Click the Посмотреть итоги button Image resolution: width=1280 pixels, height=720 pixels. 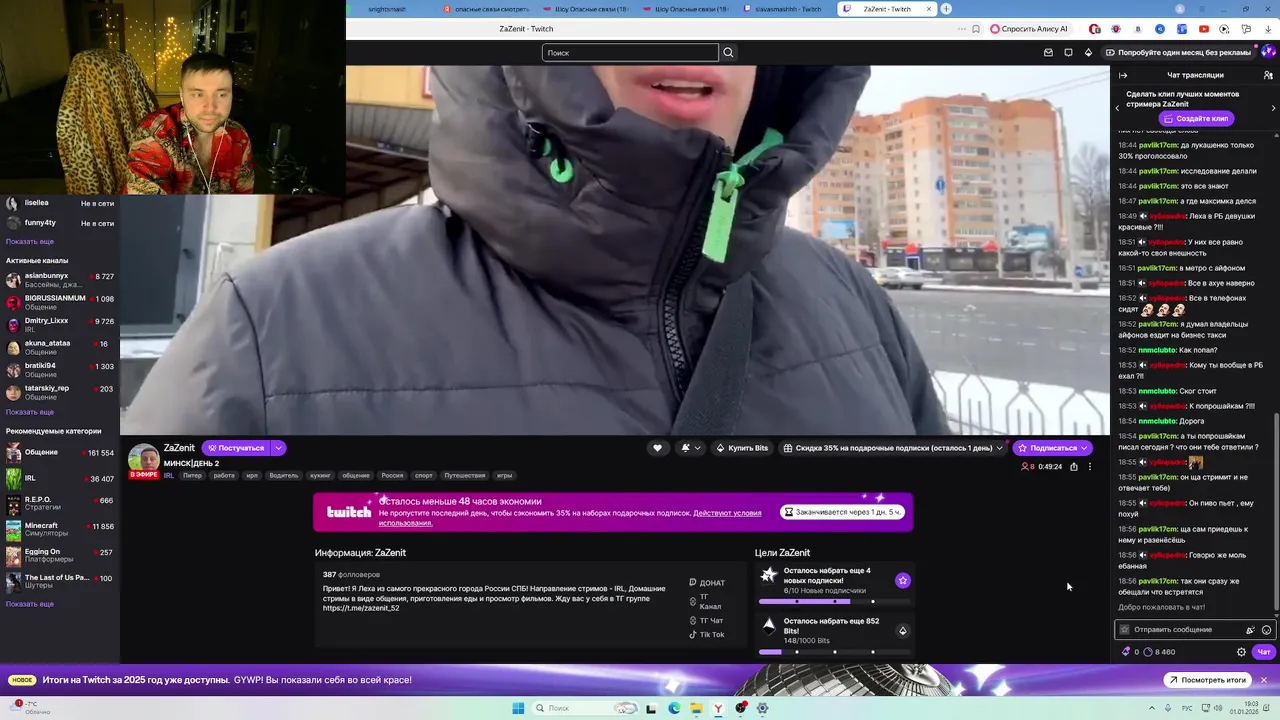coord(1206,680)
